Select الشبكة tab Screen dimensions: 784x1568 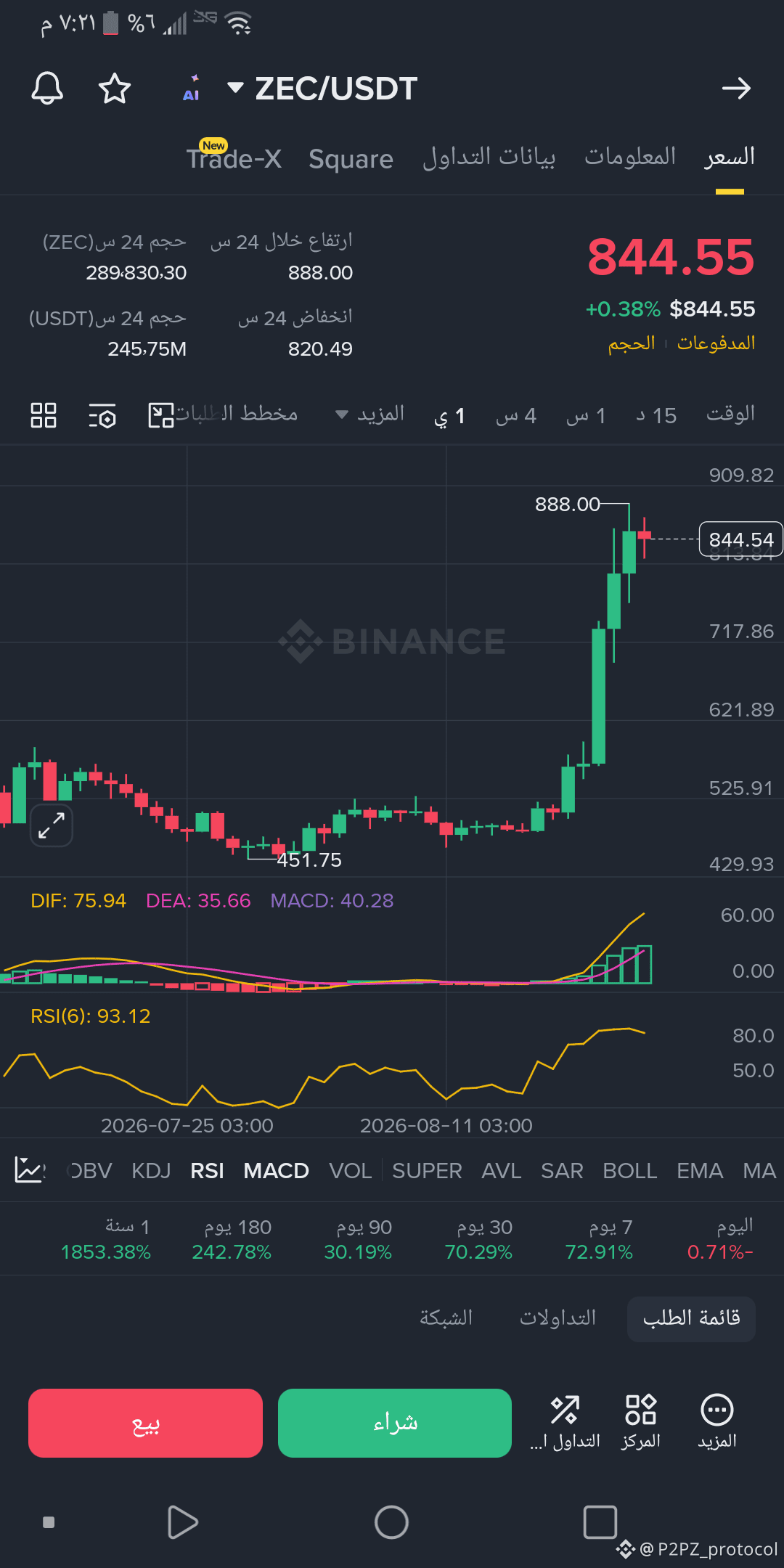(446, 1318)
